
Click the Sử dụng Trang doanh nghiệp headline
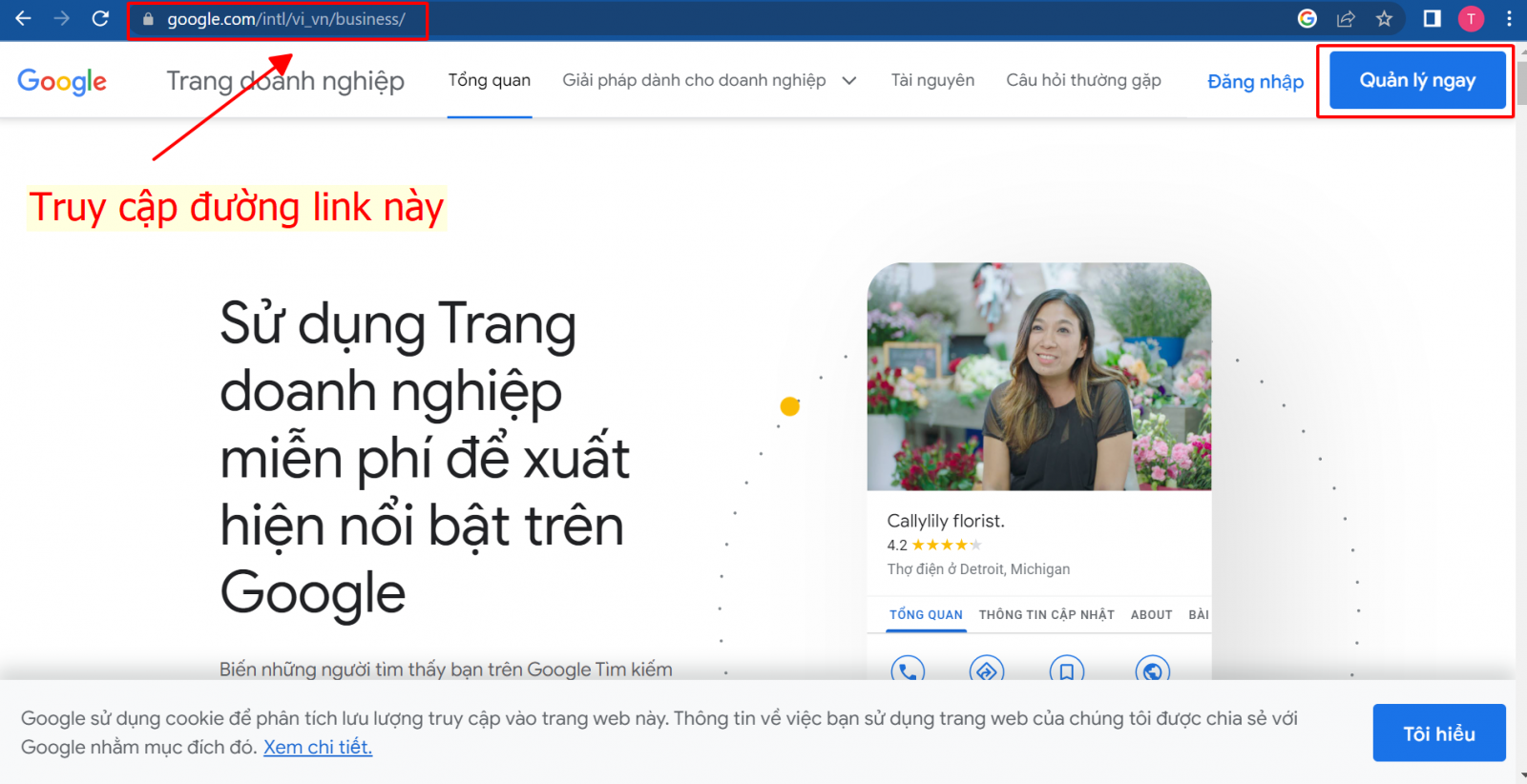pos(425,458)
